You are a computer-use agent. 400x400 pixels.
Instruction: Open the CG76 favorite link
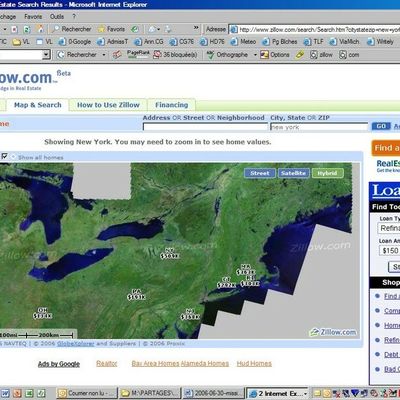point(181,42)
